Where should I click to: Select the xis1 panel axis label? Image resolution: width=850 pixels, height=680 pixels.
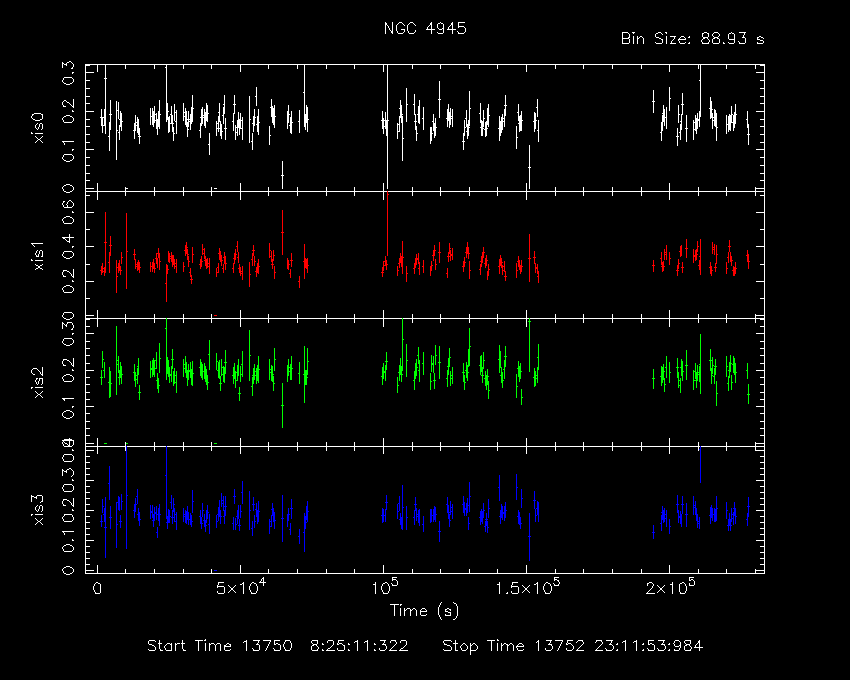[38, 256]
